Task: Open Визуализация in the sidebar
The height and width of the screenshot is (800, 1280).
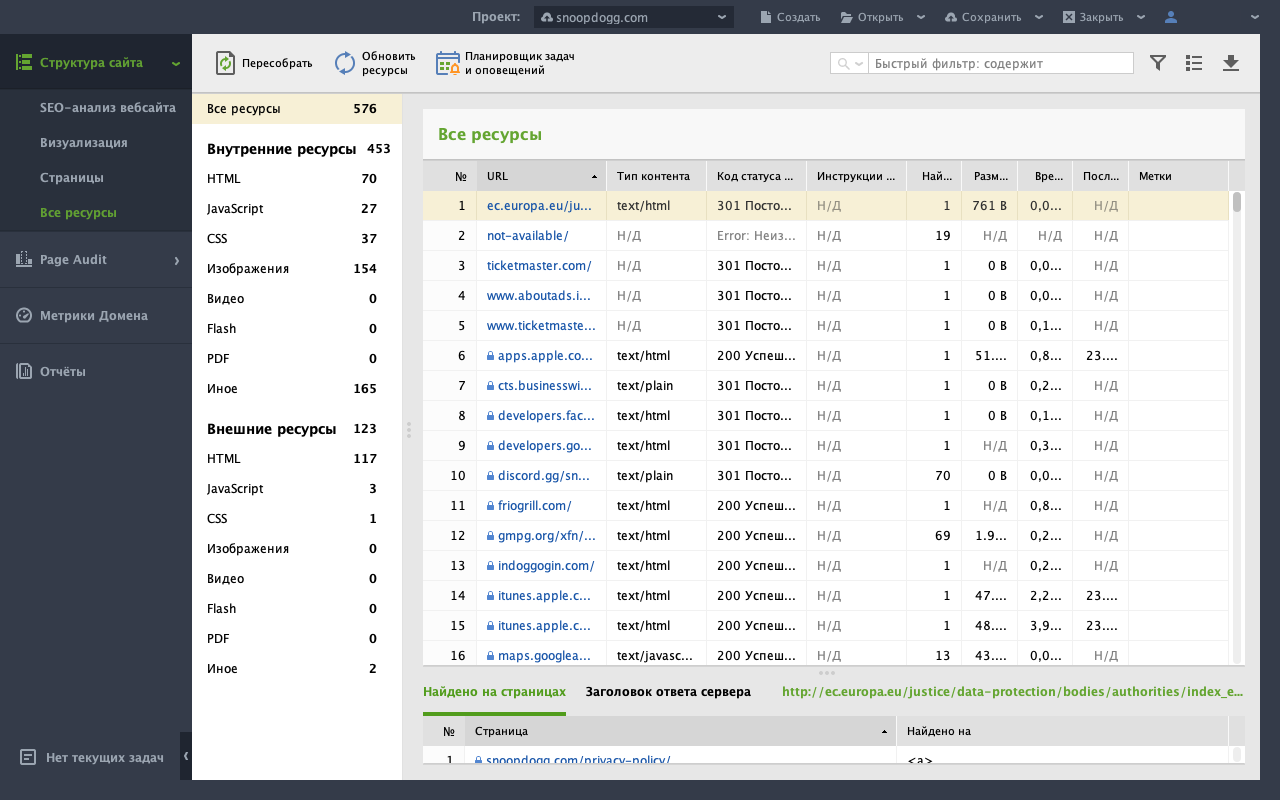Action: pos(84,142)
